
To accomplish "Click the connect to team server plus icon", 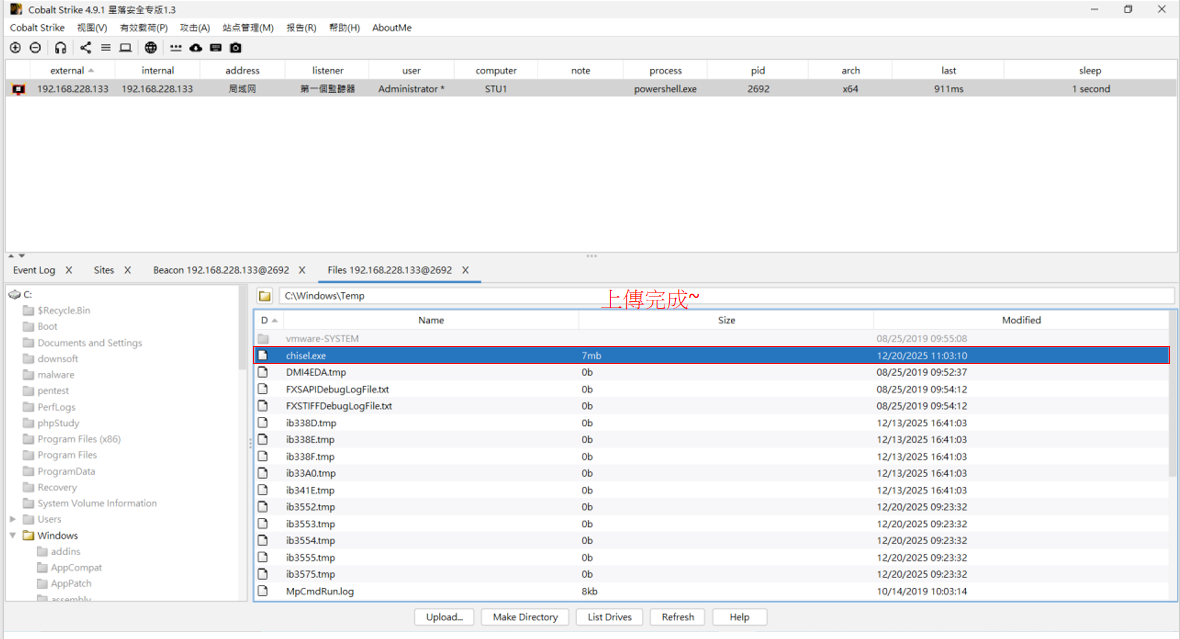I will click(15, 47).
